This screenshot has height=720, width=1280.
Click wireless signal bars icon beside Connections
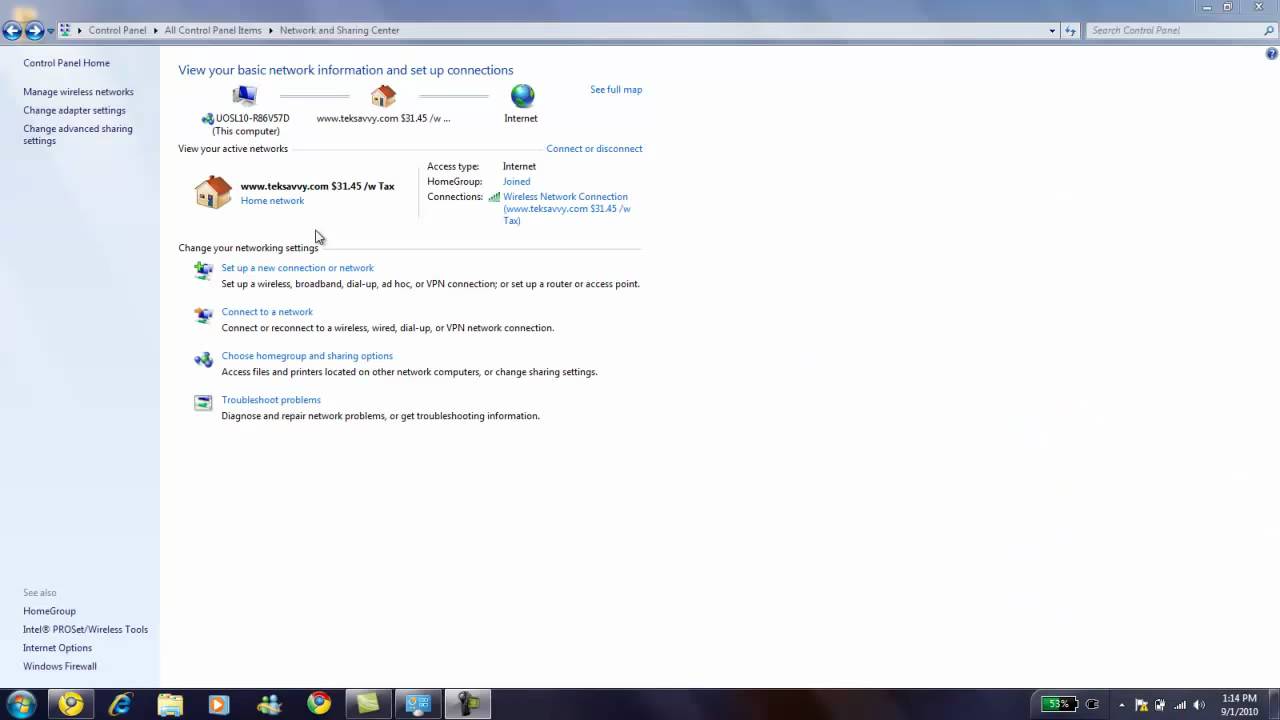click(x=494, y=197)
